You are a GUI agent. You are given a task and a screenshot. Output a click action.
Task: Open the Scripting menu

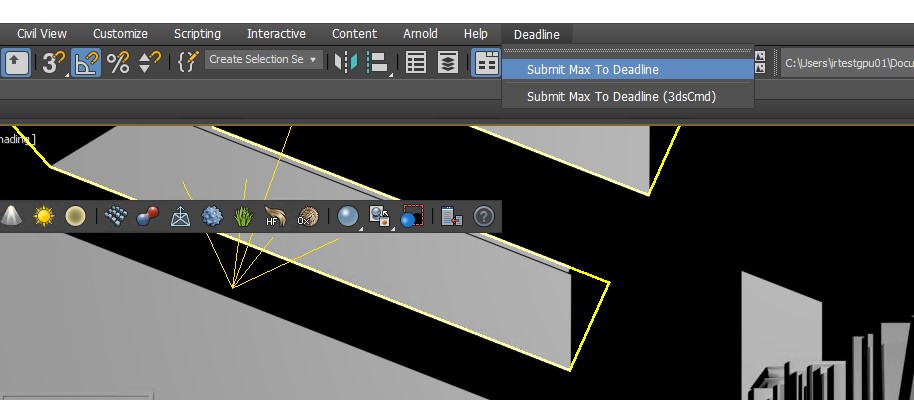coord(197,34)
